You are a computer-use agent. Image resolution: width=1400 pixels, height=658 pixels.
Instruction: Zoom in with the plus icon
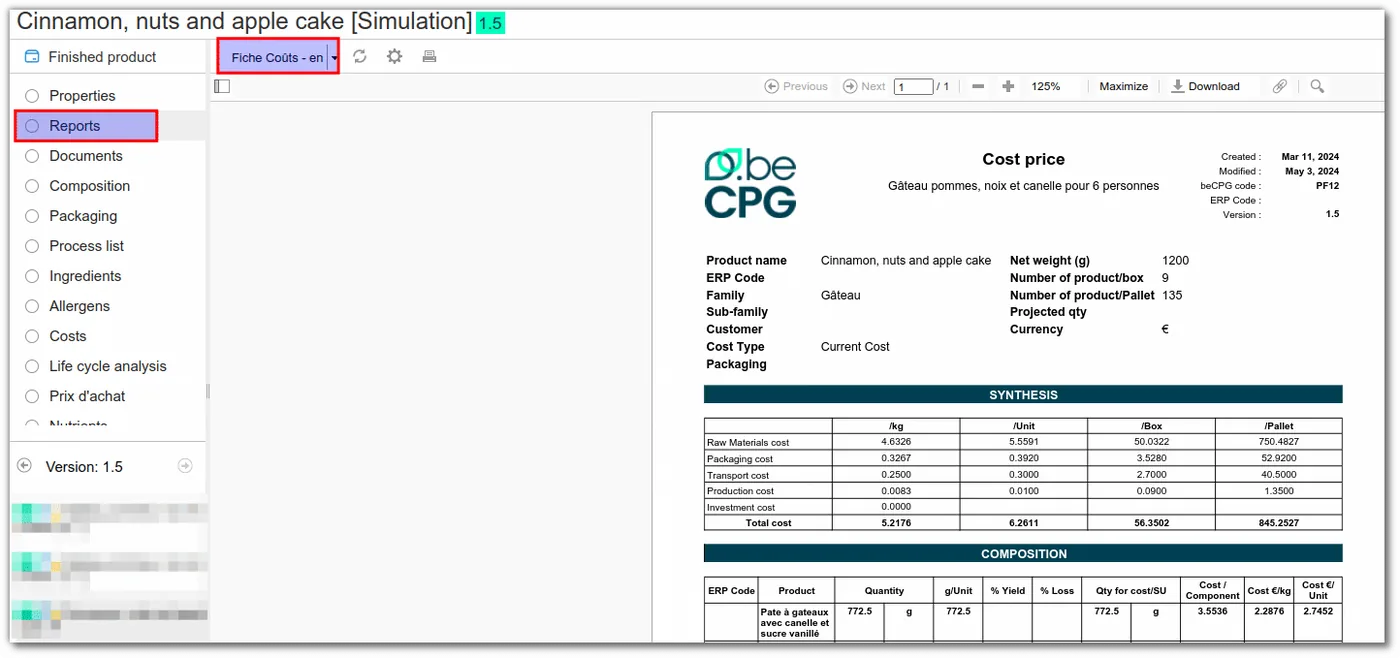tap(1008, 87)
